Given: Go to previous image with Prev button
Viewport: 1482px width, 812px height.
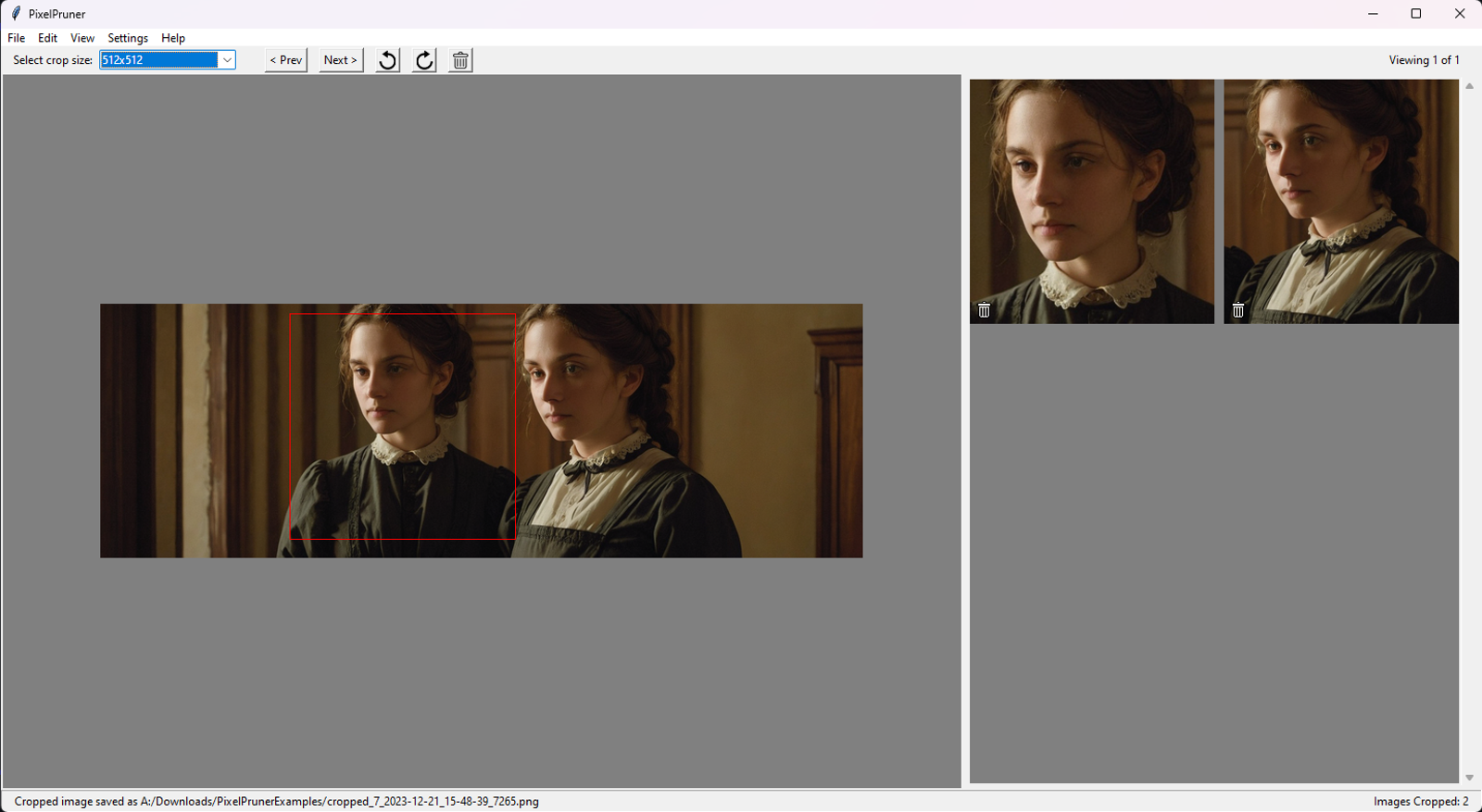Looking at the screenshot, I should click(286, 60).
